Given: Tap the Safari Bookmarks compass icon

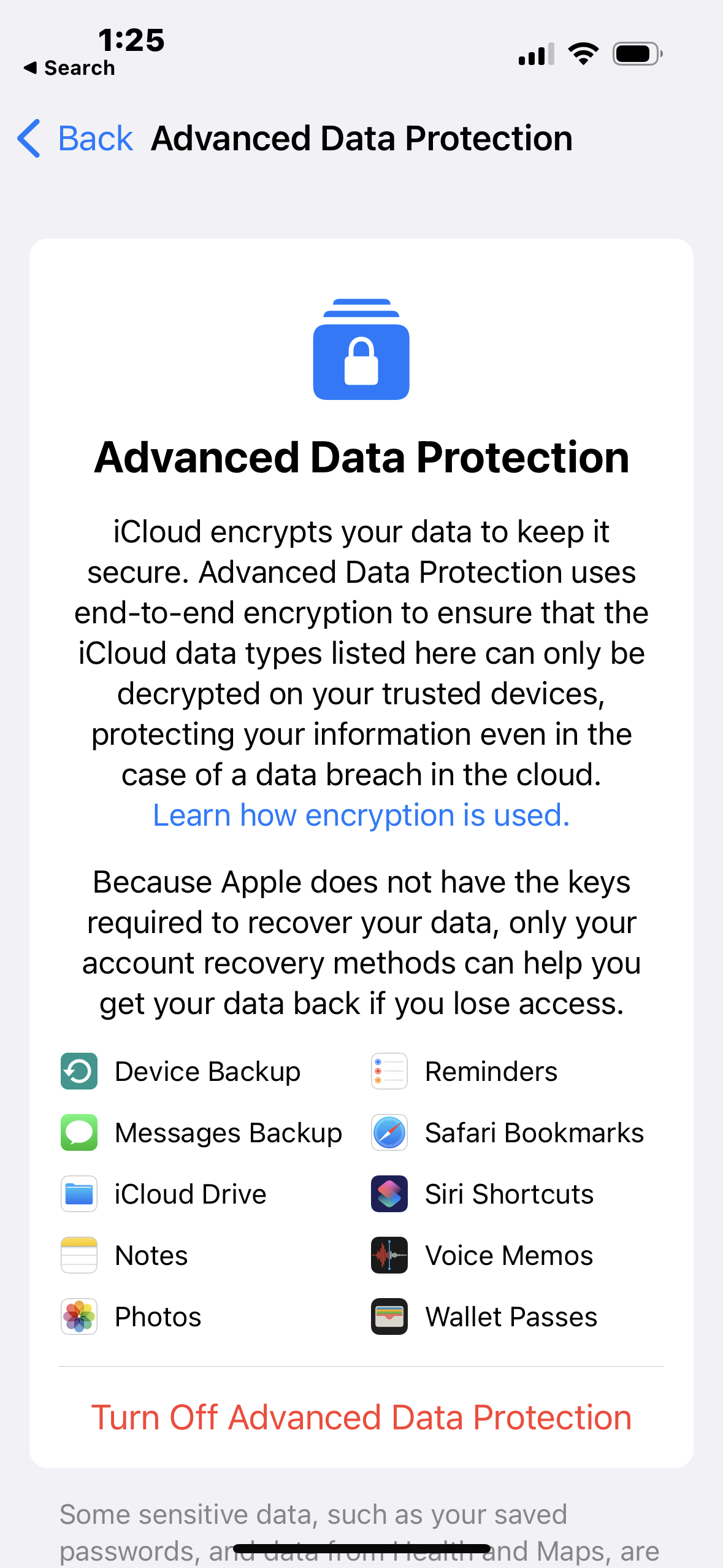Looking at the screenshot, I should coord(389,1132).
